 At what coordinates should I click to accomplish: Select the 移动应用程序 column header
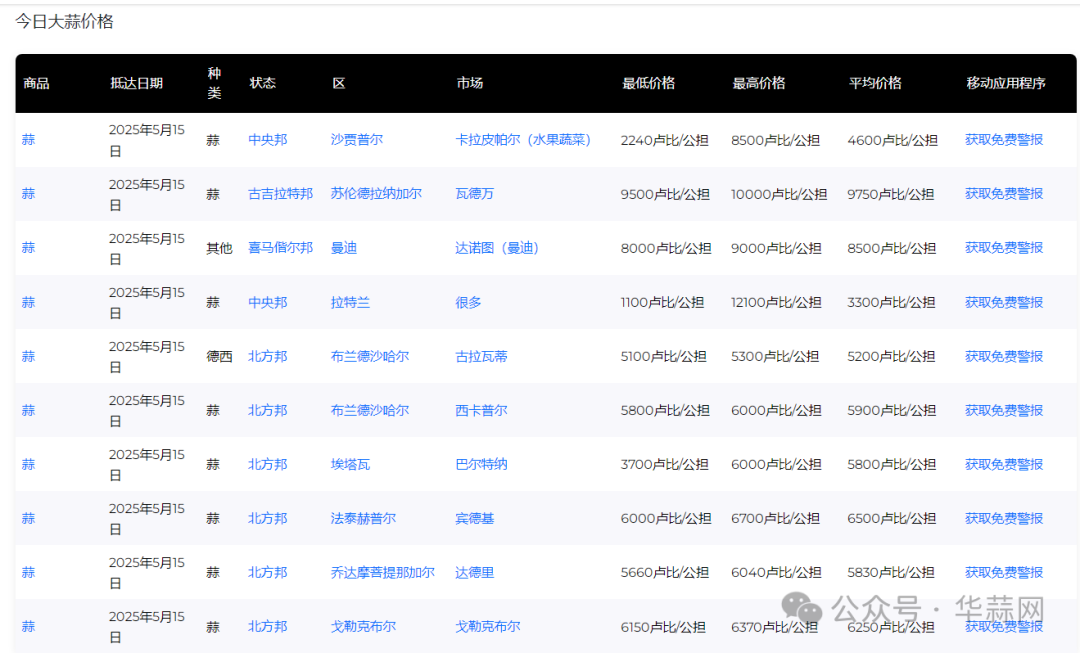pos(1006,83)
